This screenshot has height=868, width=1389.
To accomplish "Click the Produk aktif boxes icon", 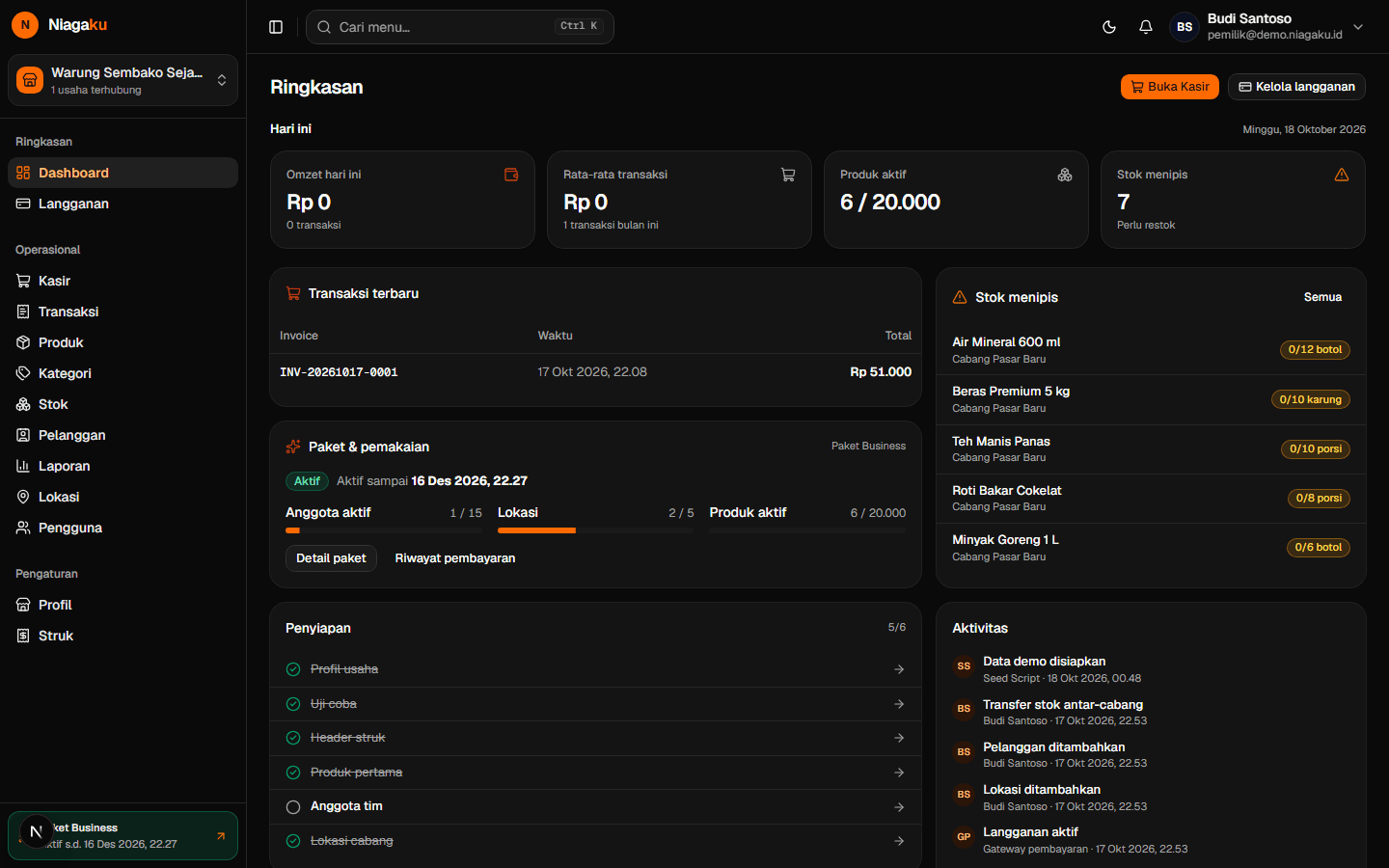I will (x=1065, y=175).
